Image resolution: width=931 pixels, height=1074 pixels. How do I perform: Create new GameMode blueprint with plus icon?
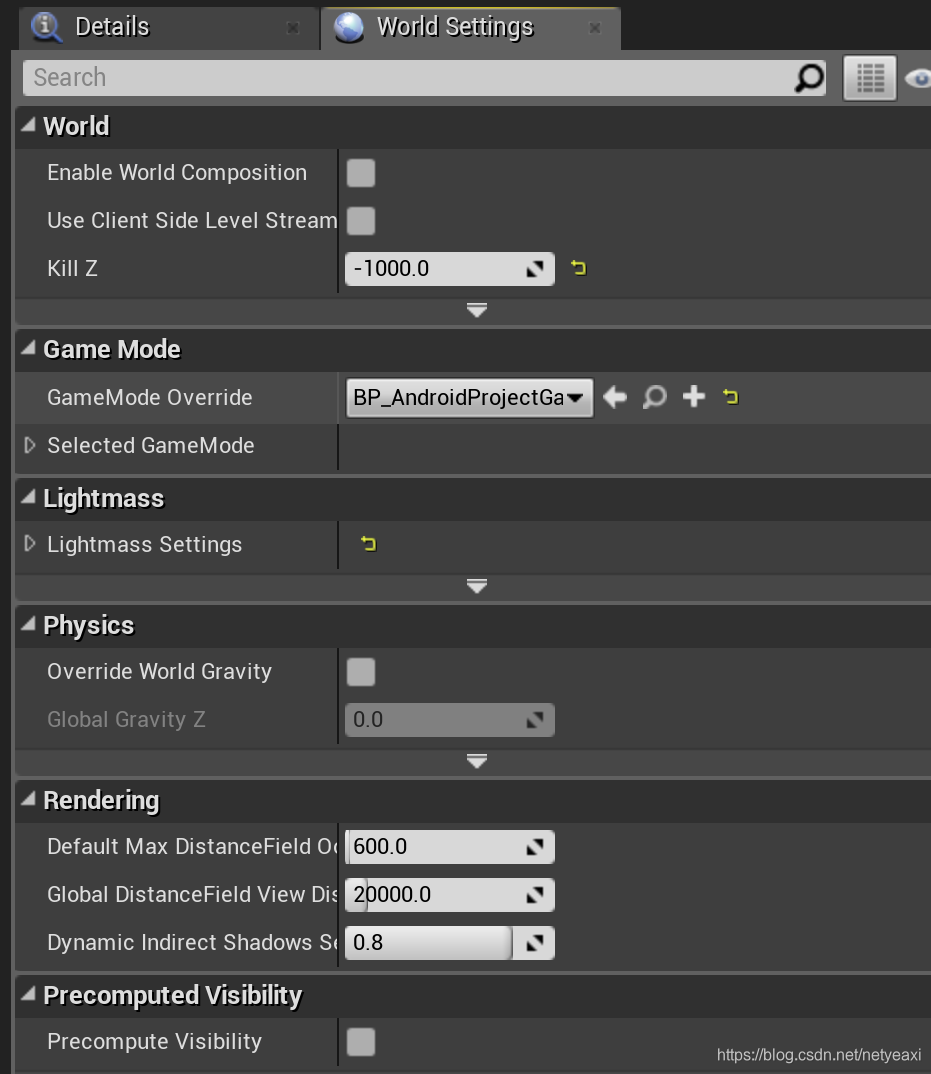694,396
